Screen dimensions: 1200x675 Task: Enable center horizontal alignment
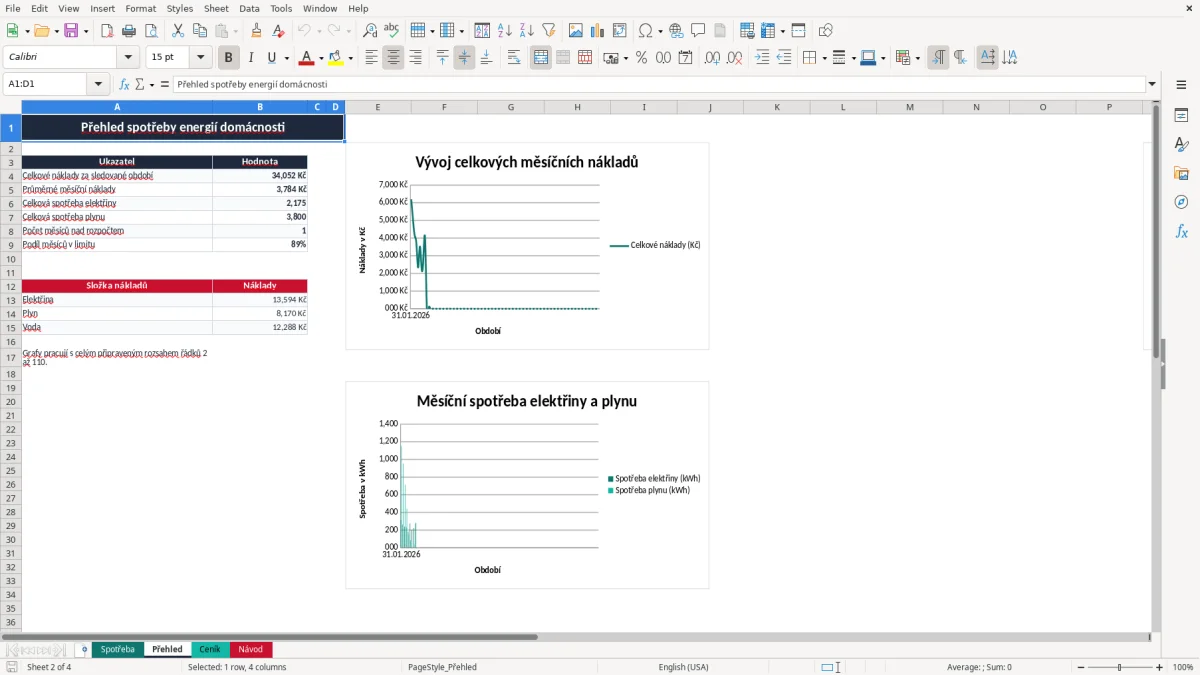[393, 58]
